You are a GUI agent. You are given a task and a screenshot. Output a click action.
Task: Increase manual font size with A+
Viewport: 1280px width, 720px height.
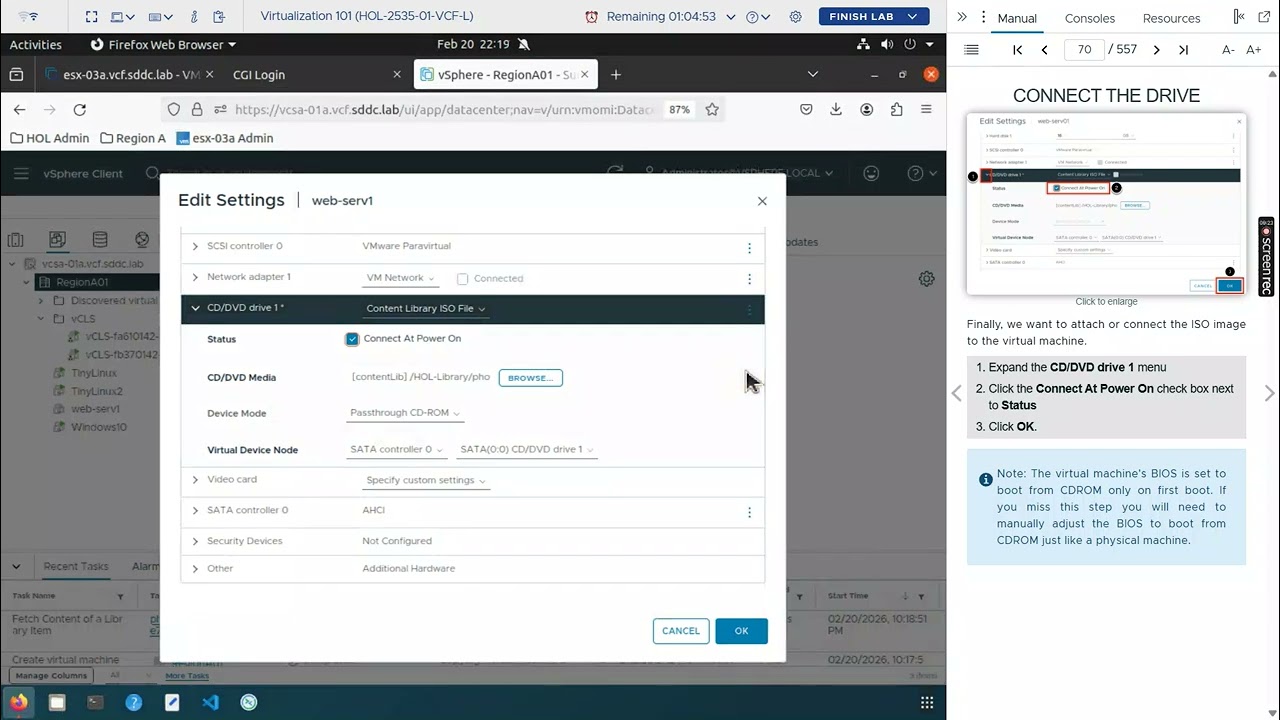1254,49
